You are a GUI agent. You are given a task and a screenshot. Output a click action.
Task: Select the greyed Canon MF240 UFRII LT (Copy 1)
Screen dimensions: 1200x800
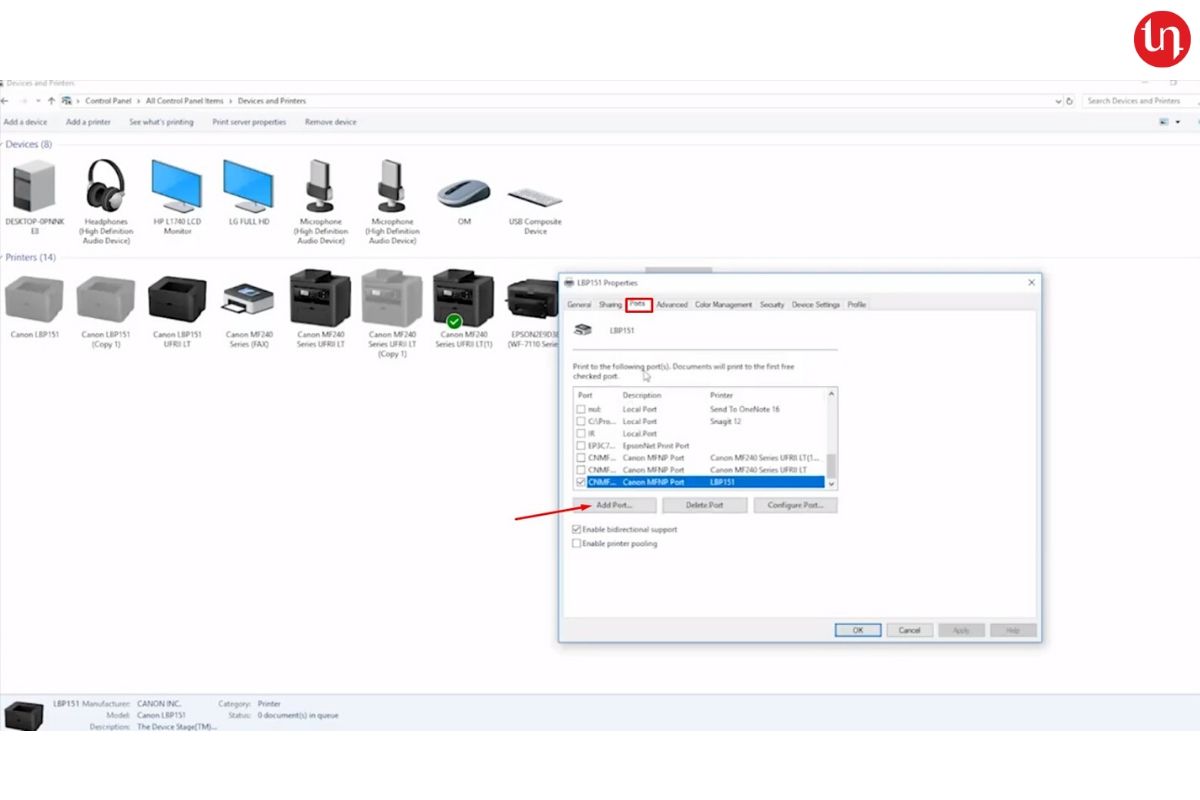tap(392, 298)
